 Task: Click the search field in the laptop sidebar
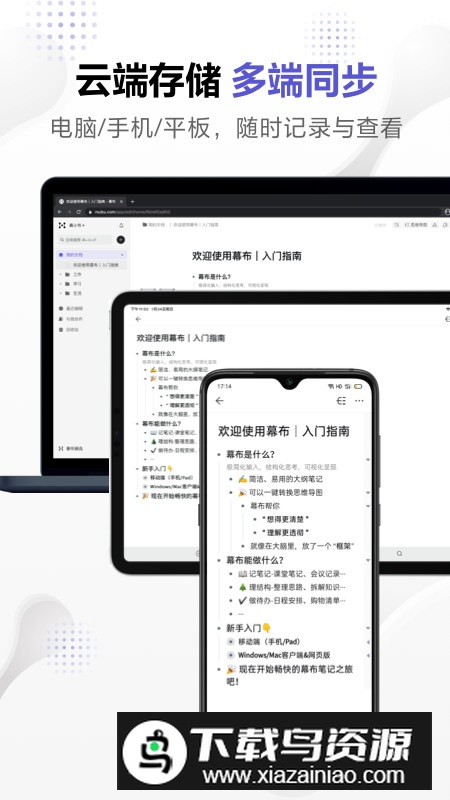(85, 240)
